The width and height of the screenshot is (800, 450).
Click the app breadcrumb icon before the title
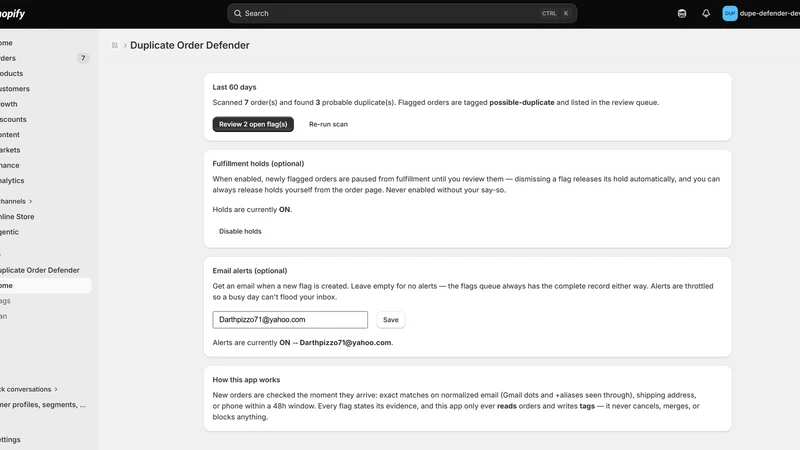[115, 45]
